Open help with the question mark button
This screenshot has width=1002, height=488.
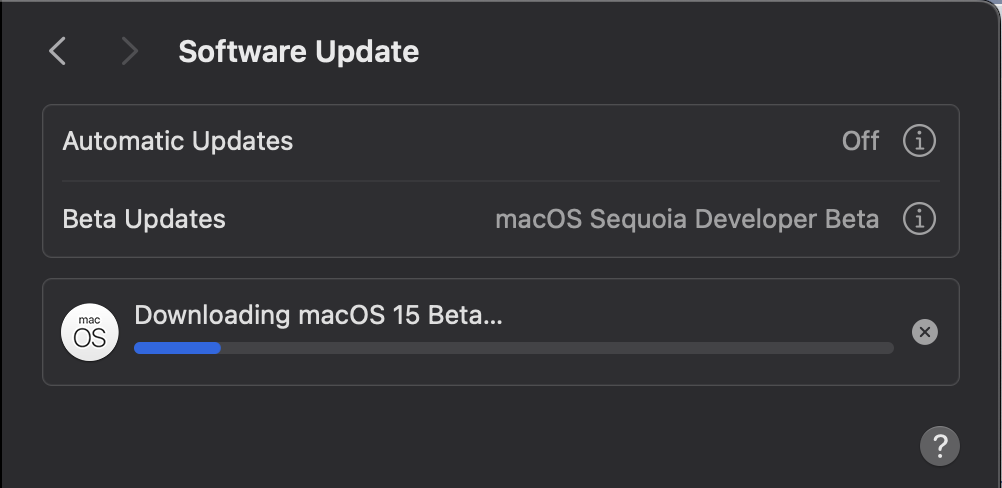(939, 445)
